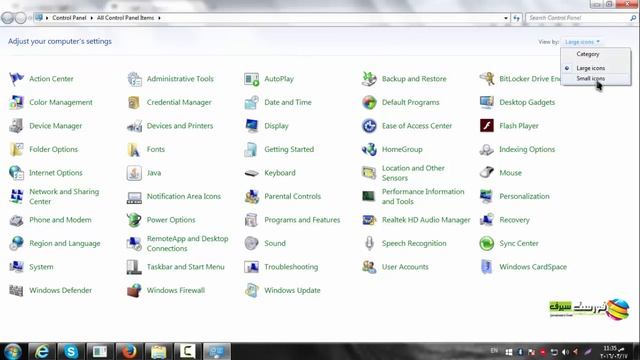Expand arrow after All Control Panel Items

pyautogui.click(x=159, y=18)
